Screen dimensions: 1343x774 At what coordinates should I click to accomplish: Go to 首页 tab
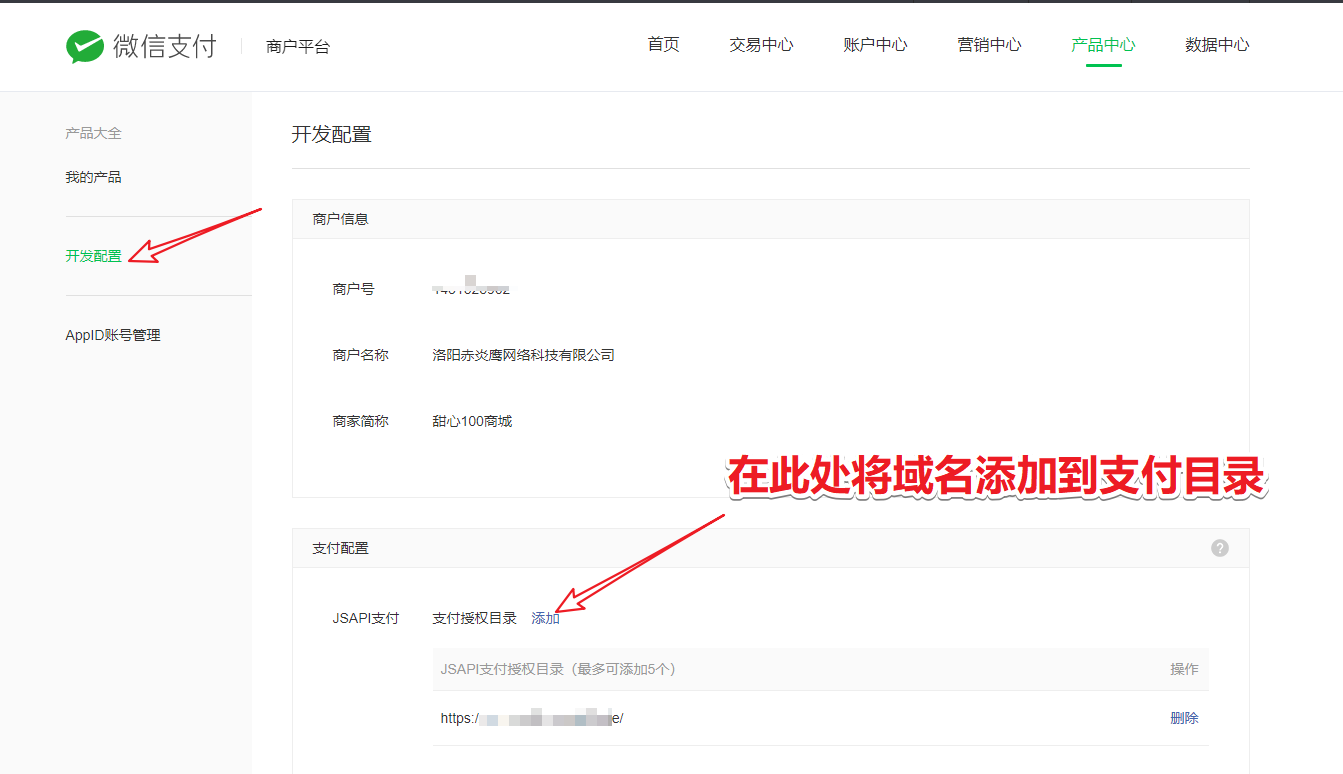pyautogui.click(x=664, y=45)
